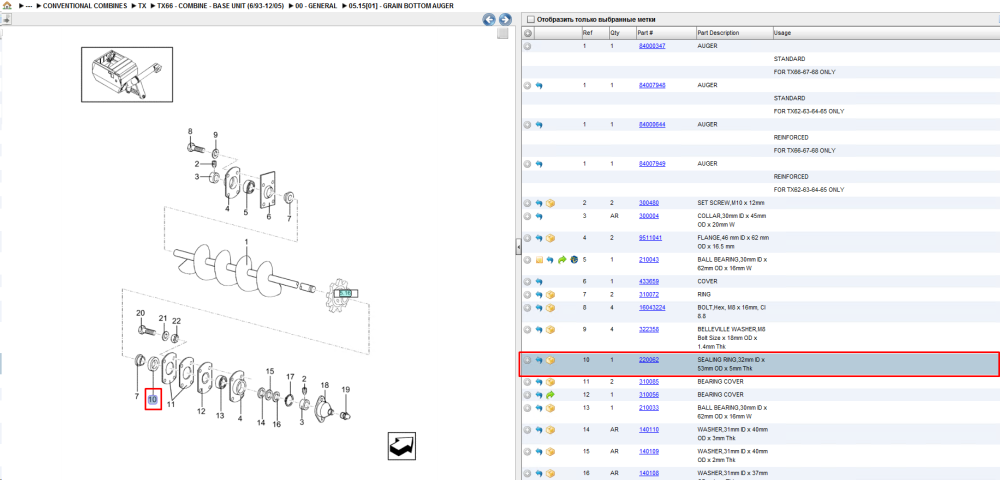Open the TX breadcrumb level

pyautogui.click(x=142, y=6)
